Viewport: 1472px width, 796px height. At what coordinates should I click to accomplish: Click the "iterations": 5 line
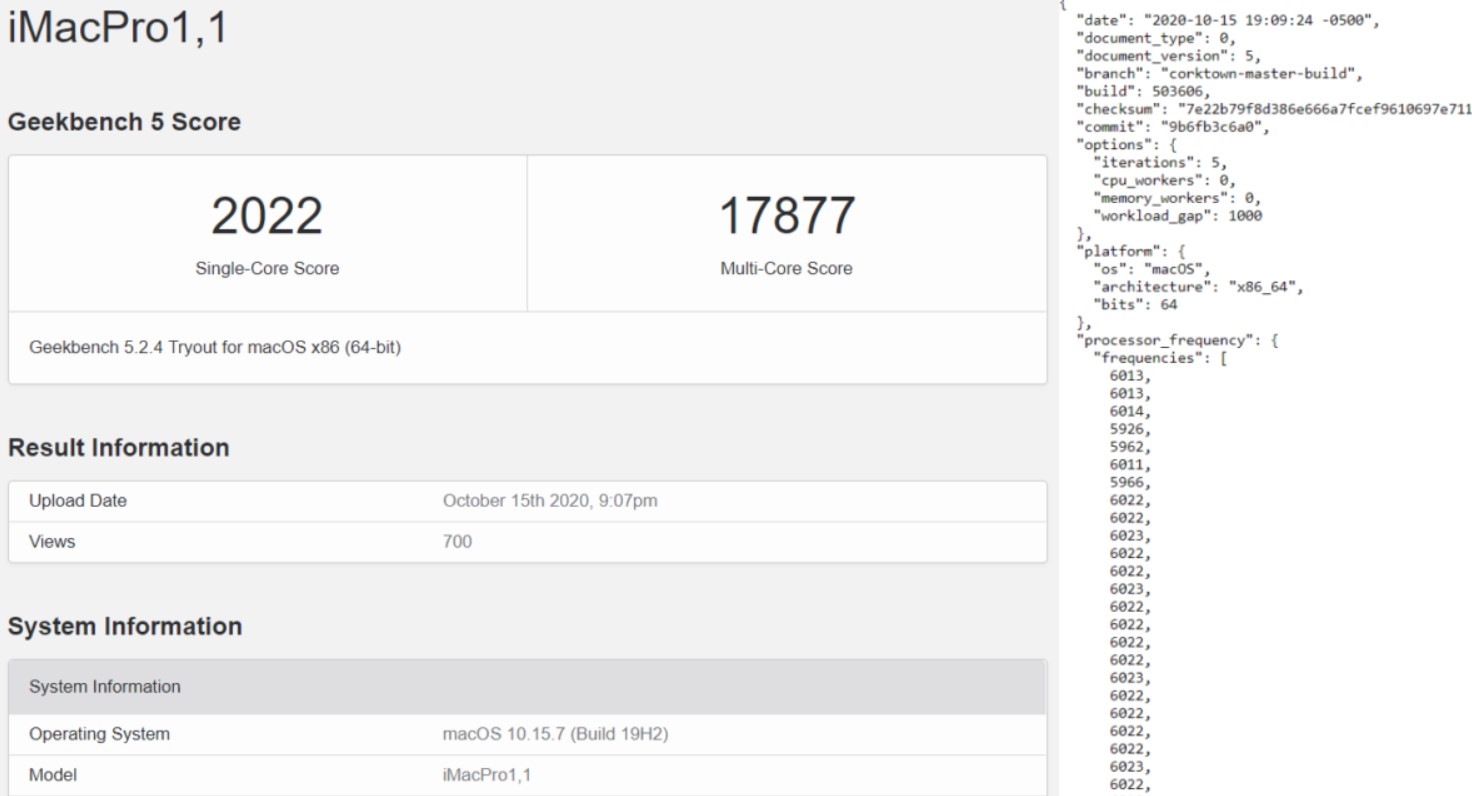(x=1160, y=162)
